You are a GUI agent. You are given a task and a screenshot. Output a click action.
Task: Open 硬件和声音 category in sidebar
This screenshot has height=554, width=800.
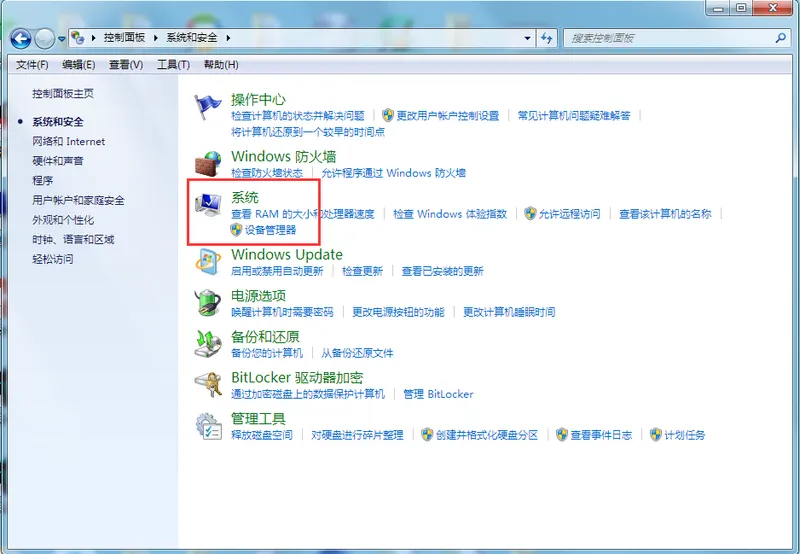tap(58, 161)
